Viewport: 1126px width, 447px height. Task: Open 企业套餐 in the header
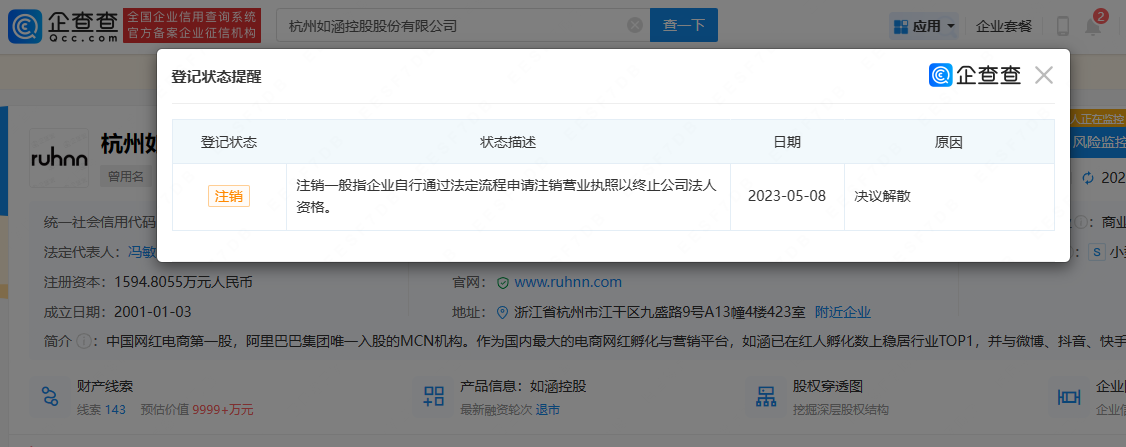1004,27
